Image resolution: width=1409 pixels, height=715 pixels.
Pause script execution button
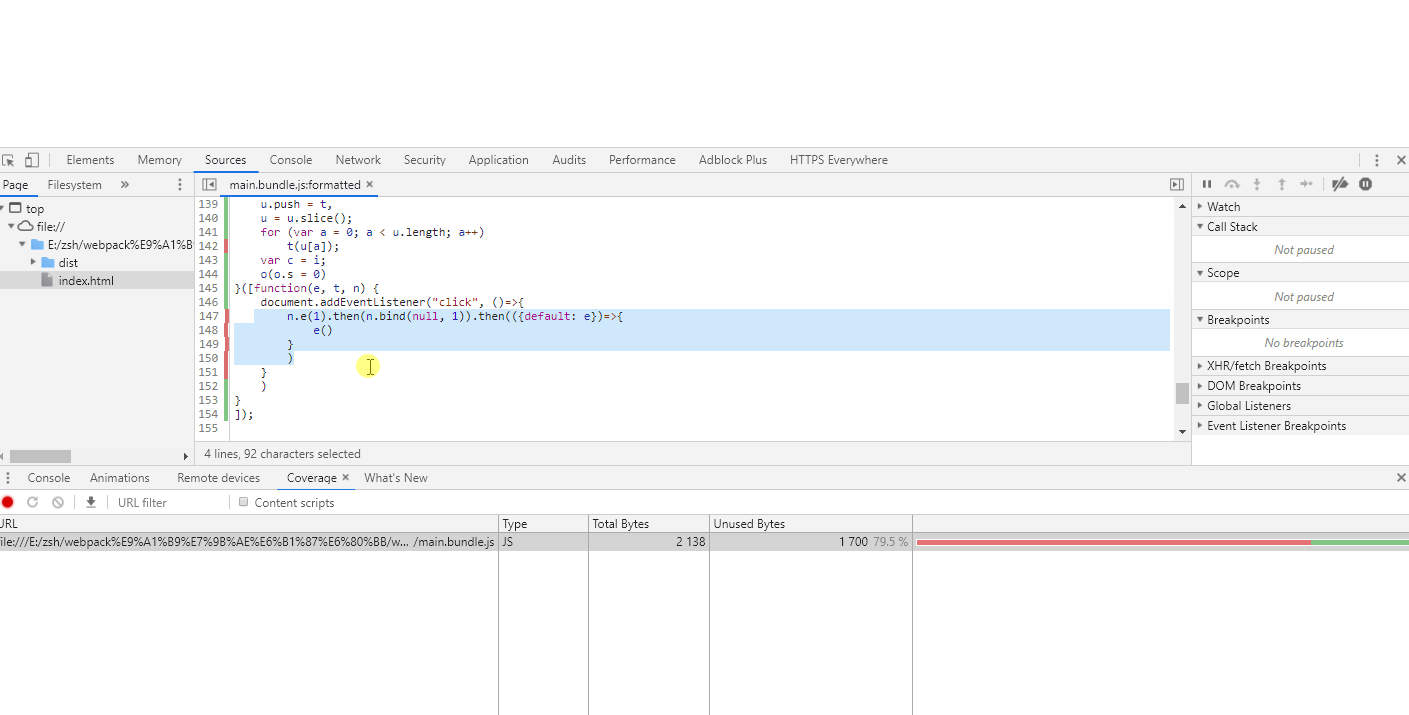1207,184
